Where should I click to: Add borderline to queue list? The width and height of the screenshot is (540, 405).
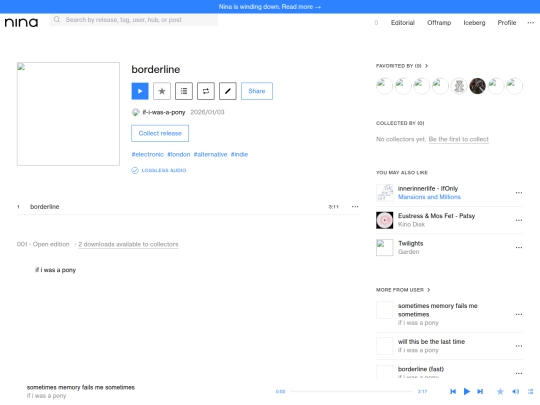[x=184, y=91]
